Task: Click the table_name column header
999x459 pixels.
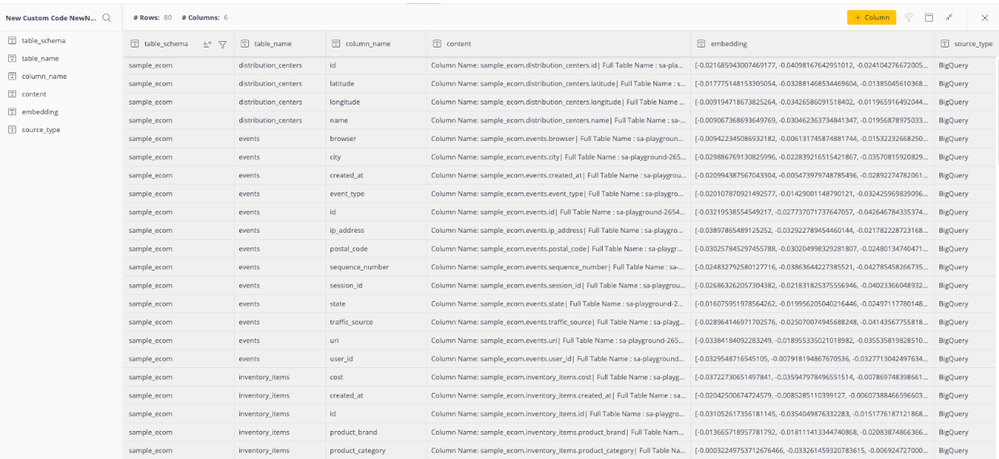Action: (272, 44)
